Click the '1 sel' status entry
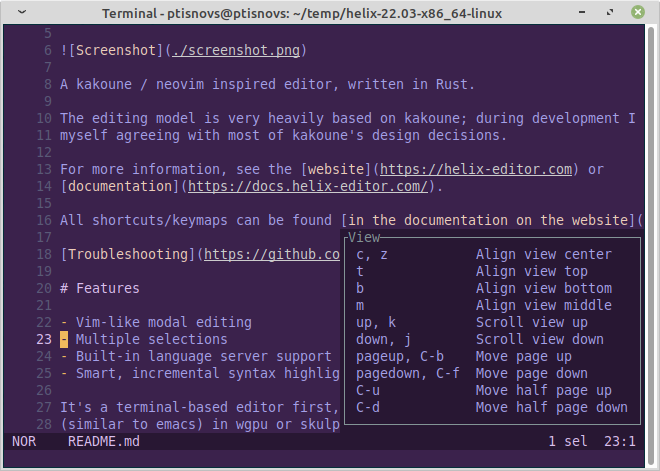Image resolution: width=660 pixels, height=471 pixels. point(567,442)
